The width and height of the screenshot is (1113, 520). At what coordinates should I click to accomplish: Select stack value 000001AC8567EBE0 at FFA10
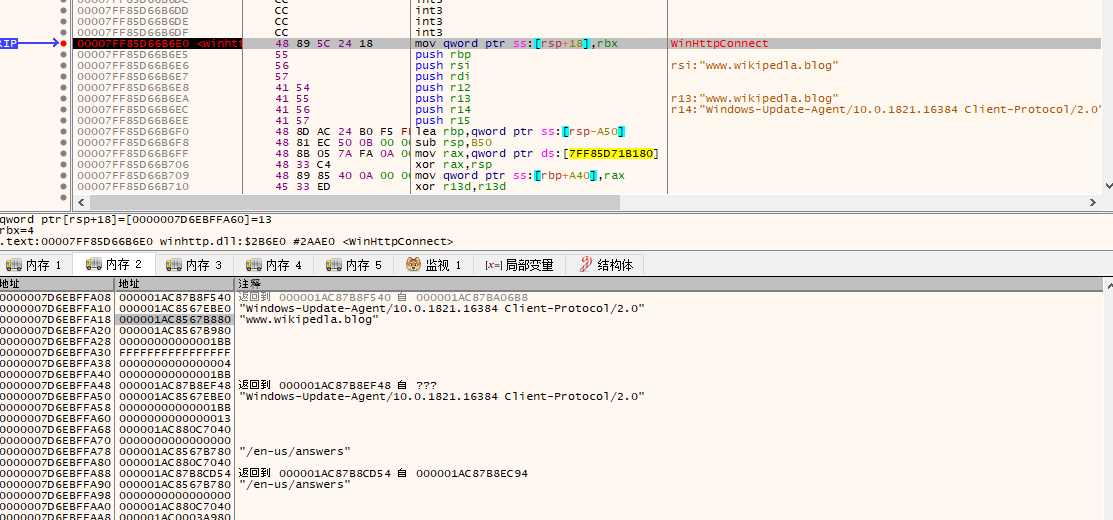tap(175, 309)
